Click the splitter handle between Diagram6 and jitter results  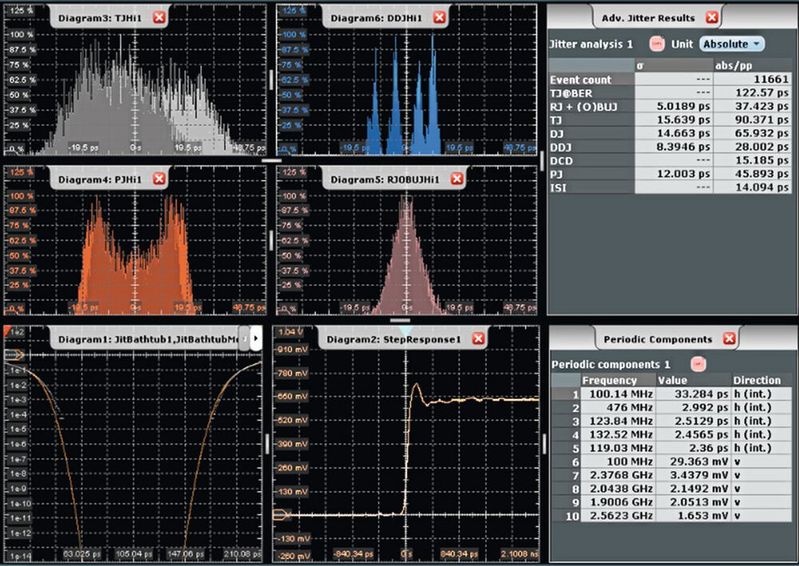click(x=542, y=161)
